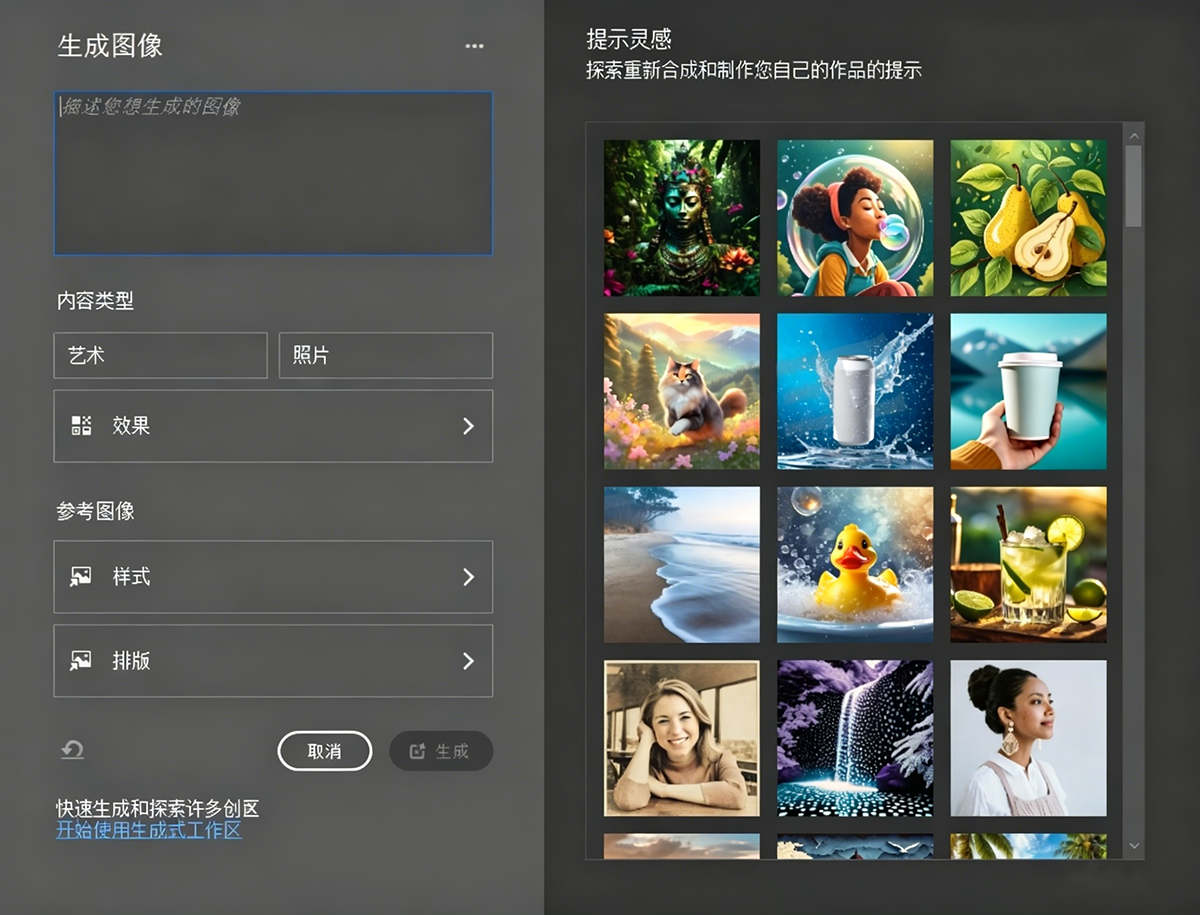Expand the 样式 row chevron
The image size is (1200, 915).
click(468, 577)
